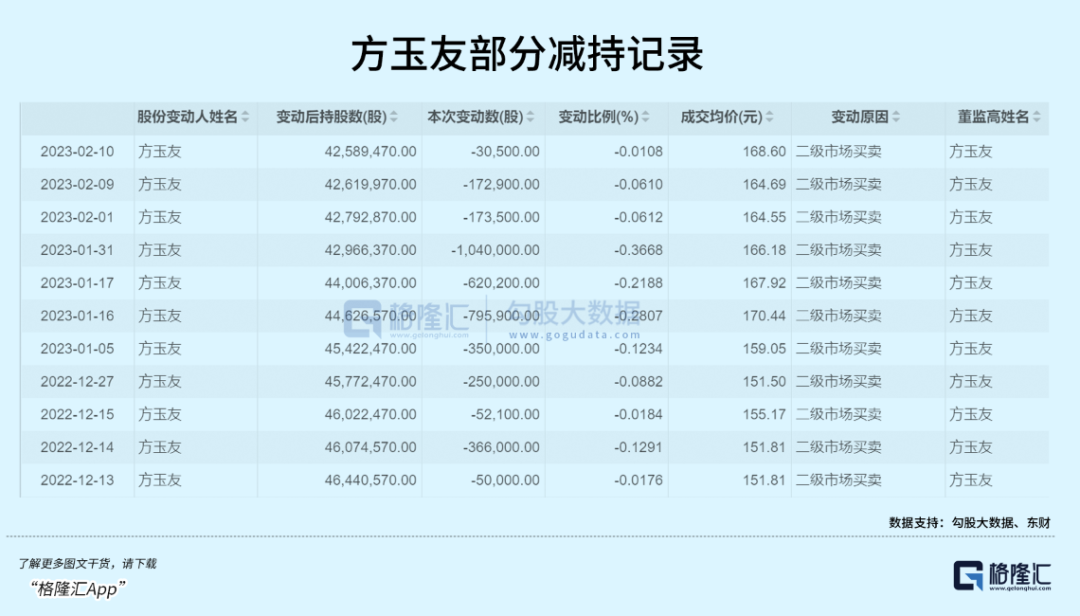Image resolution: width=1080 pixels, height=616 pixels.
Task: Click change amount -50,000.00
Action: pos(506,480)
